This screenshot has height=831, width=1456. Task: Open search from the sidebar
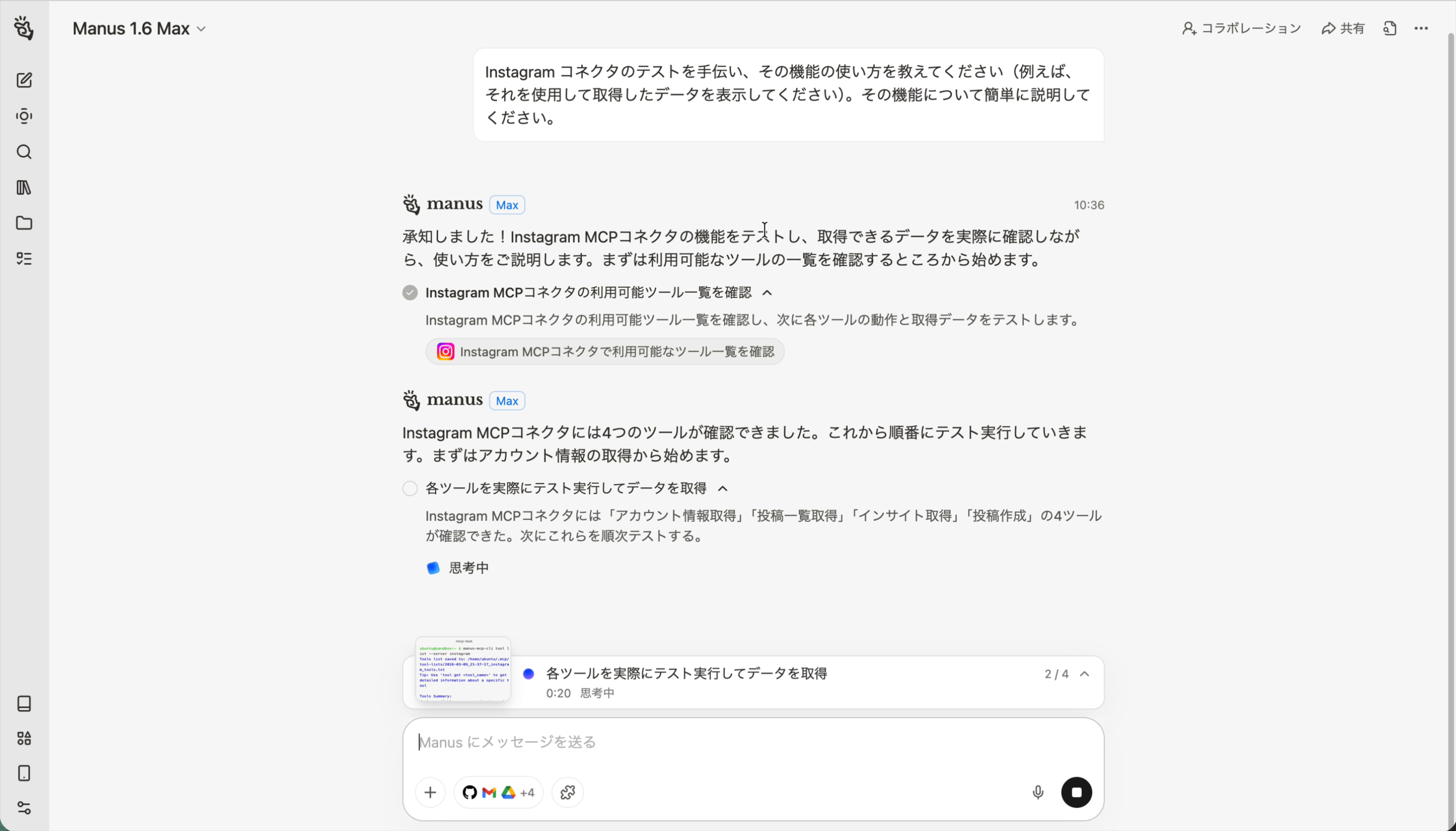pyautogui.click(x=24, y=152)
